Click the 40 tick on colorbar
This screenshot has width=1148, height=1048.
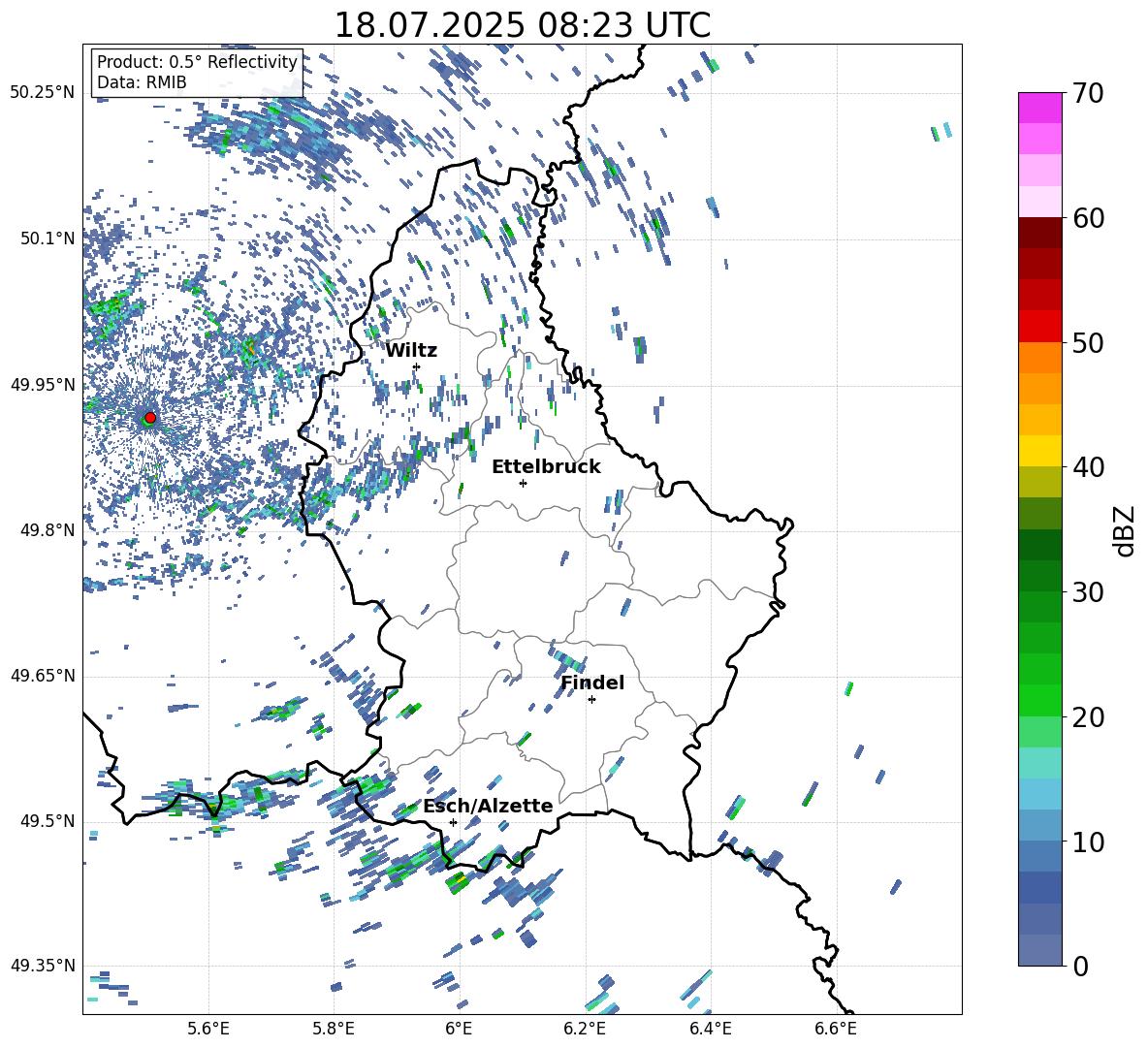pos(1088,467)
